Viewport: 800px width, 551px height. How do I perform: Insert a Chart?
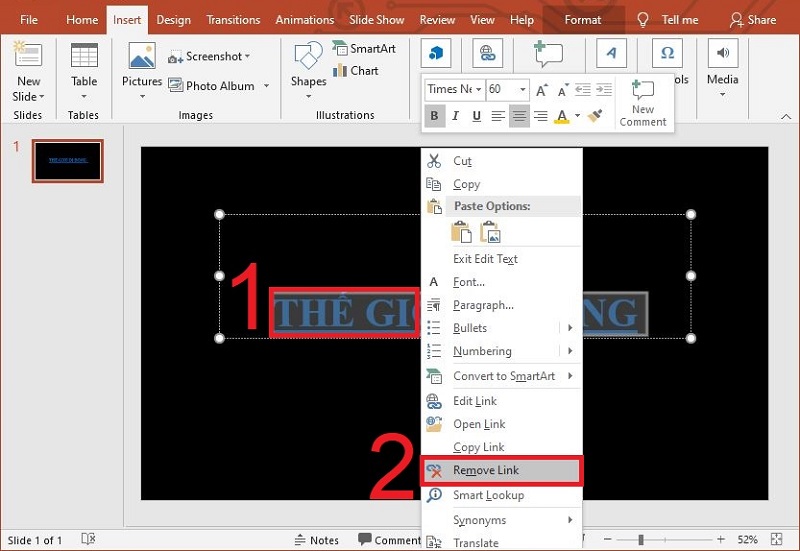coord(356,70)
